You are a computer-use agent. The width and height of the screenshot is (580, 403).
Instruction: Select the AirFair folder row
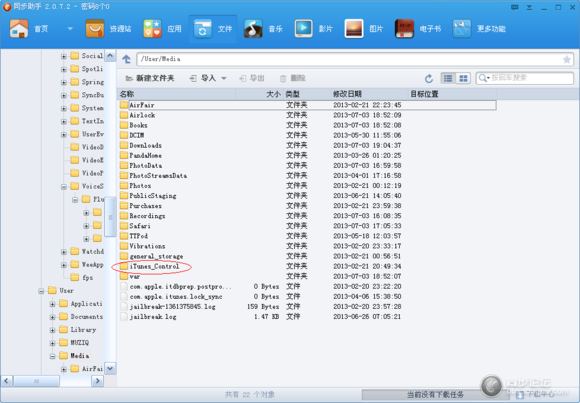tap(307, 105)
